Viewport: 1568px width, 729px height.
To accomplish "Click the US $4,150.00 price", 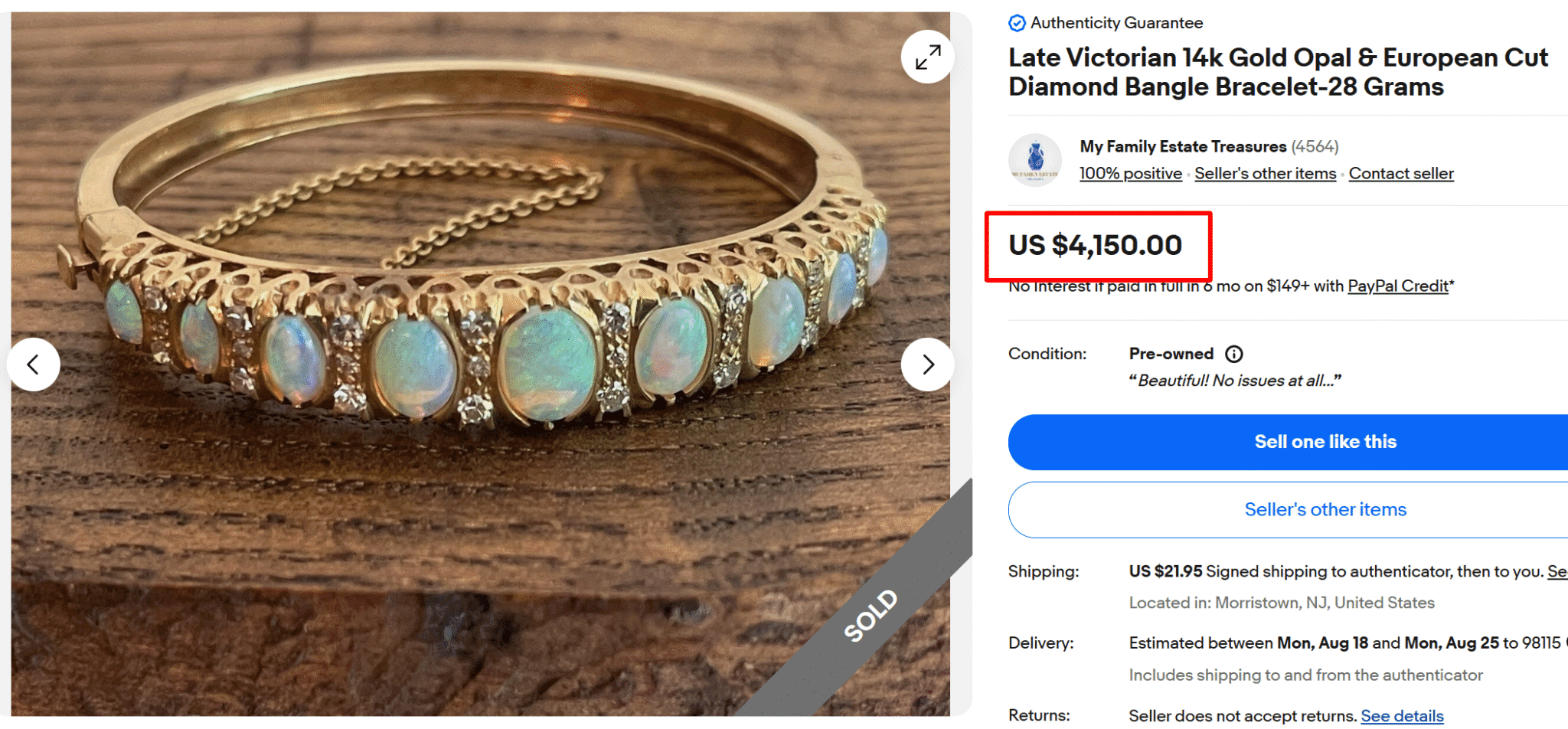I will point(1094,245).
